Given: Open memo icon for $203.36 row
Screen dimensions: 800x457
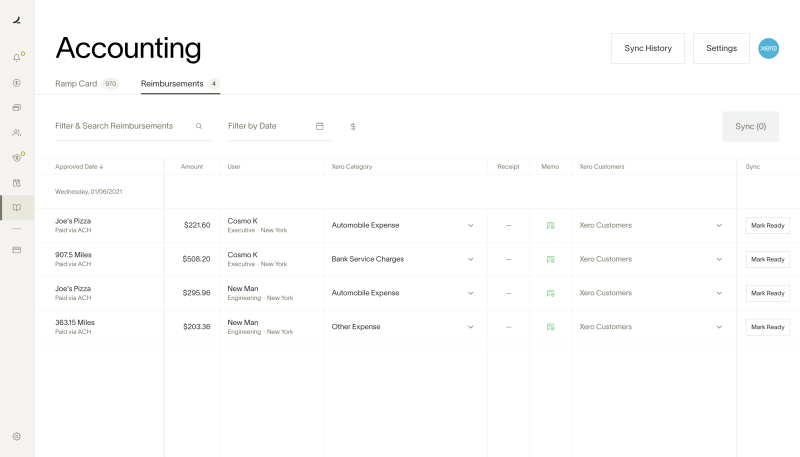Looking at the screenshot, I should click(x=551, y=327).
